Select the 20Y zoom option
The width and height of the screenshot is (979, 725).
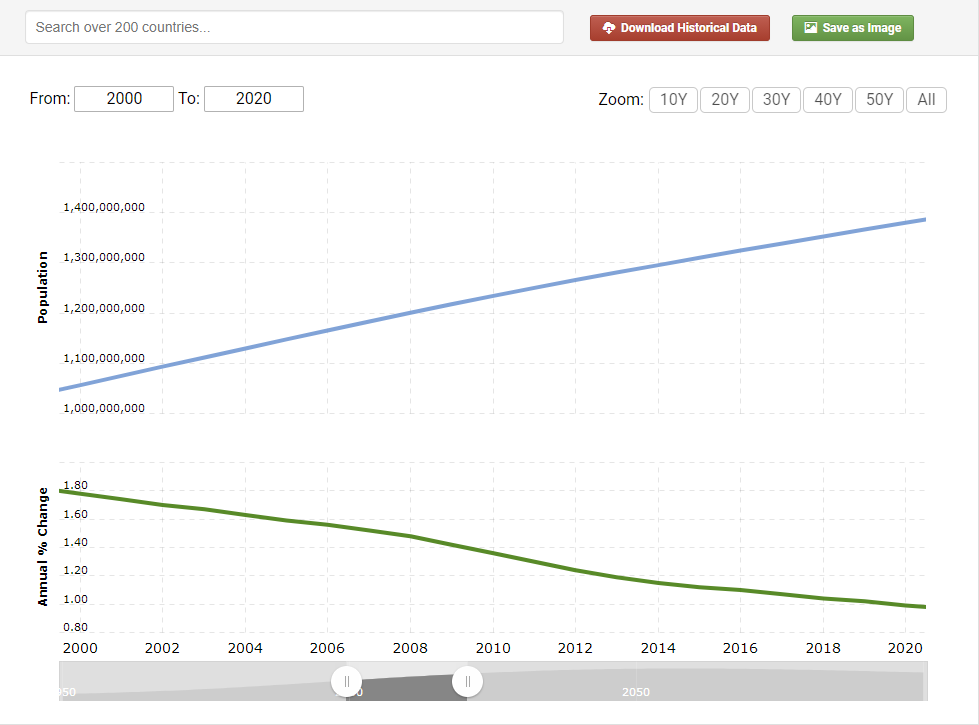coord(725,100)
